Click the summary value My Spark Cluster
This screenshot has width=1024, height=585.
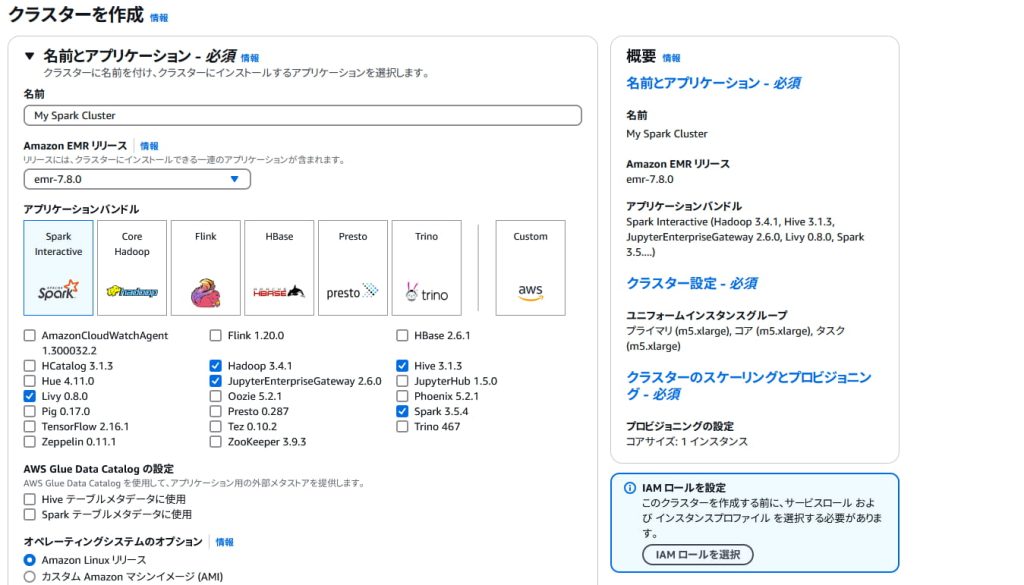[667, 134]
